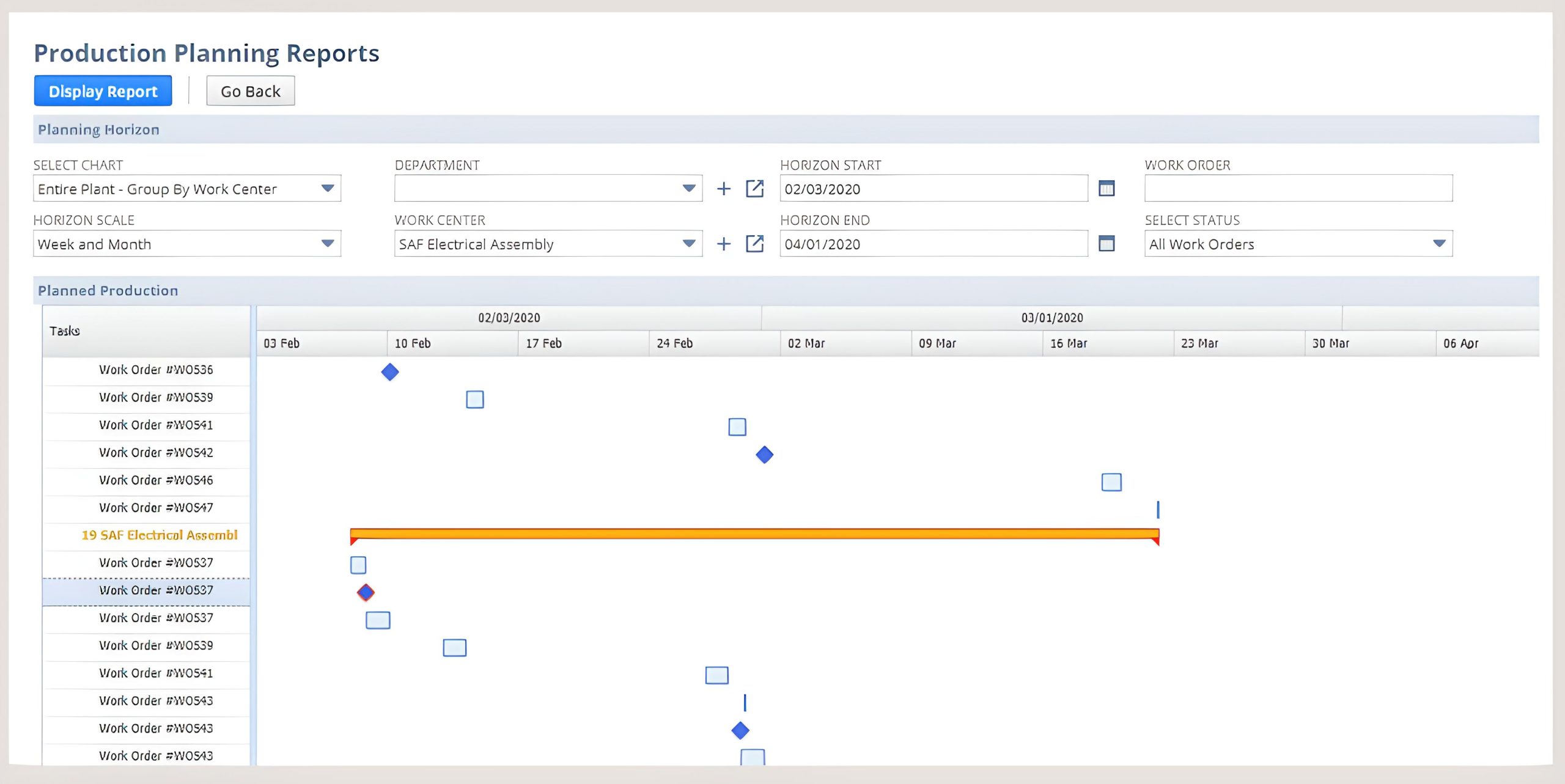Click Work Order #WO536 task row
1565x784 pixels.
tap(146, 370)
